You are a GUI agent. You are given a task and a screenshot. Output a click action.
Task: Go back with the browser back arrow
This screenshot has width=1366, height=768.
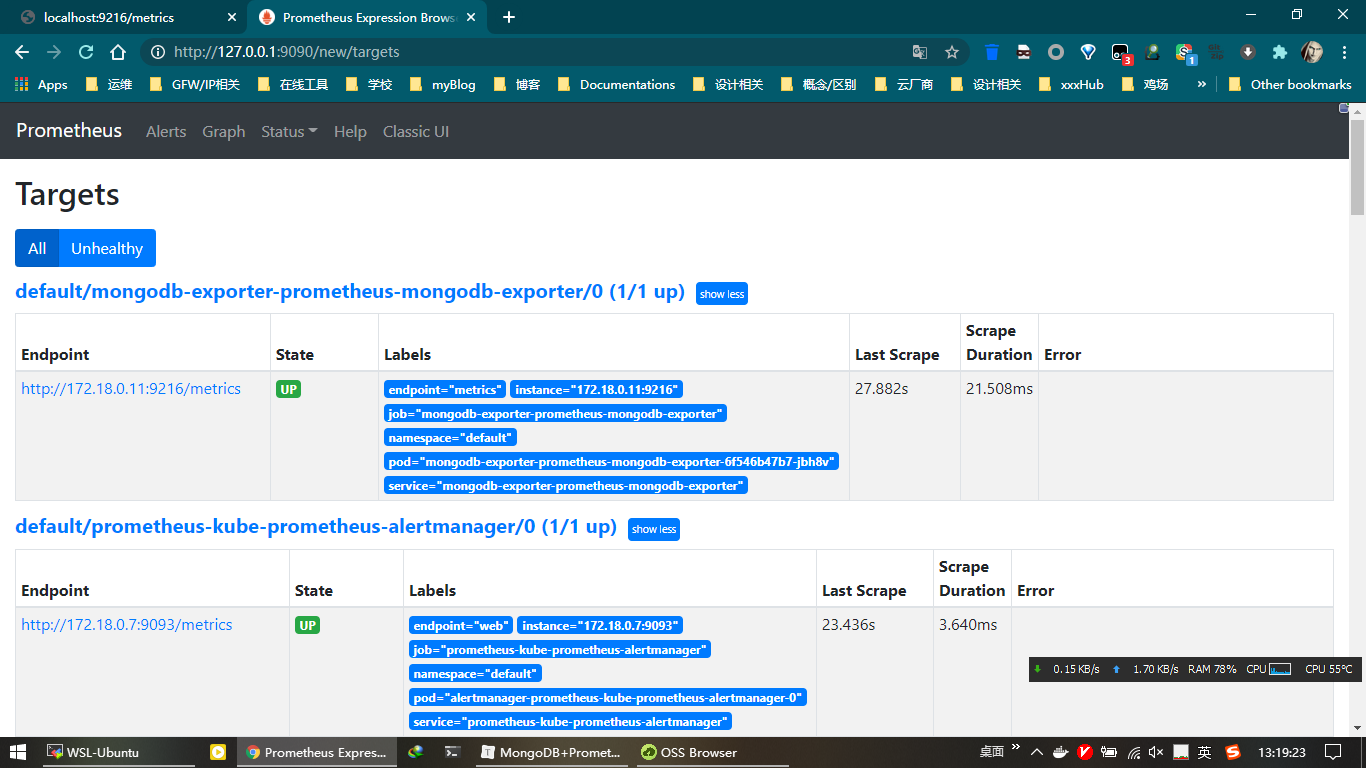point(22,52)
